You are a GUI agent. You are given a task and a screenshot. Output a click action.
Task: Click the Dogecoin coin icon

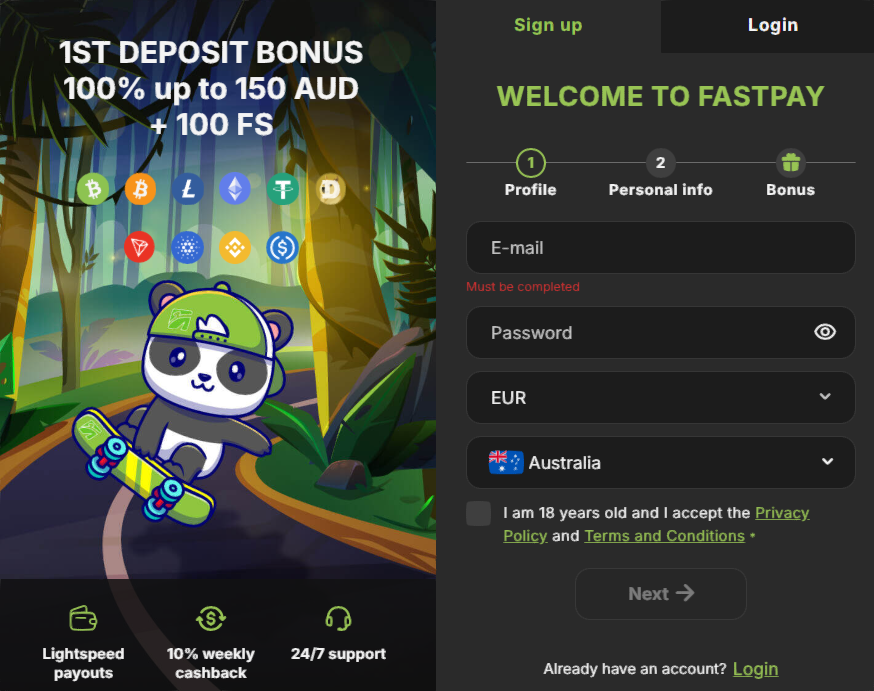click(331, 189)
